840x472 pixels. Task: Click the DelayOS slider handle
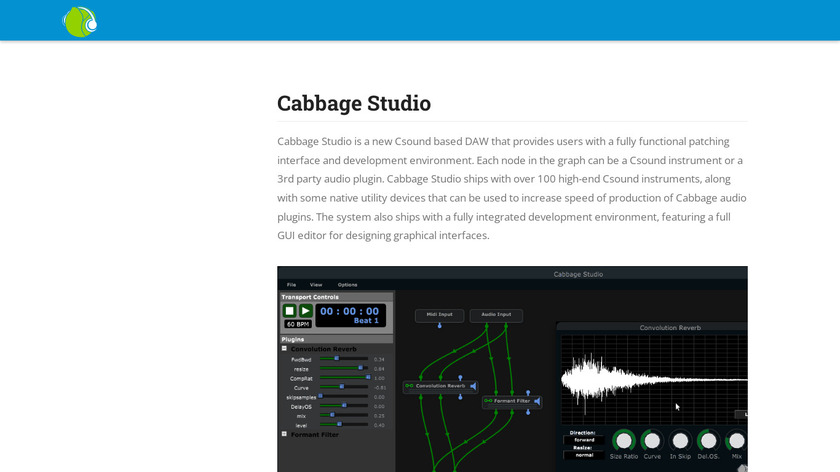pos(344,406)
